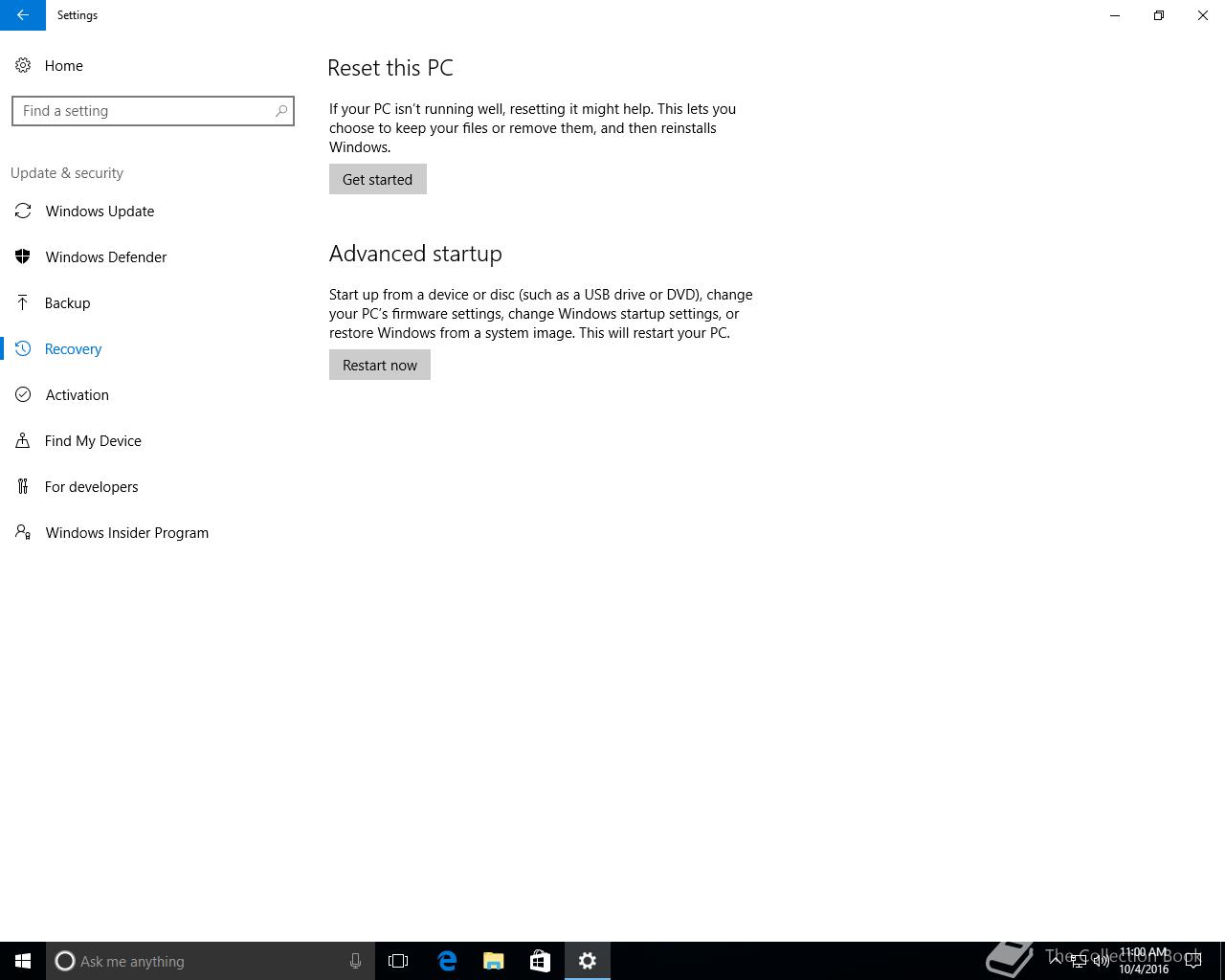Go to the Activation page

pyautogui.click(x=77, y=394)
